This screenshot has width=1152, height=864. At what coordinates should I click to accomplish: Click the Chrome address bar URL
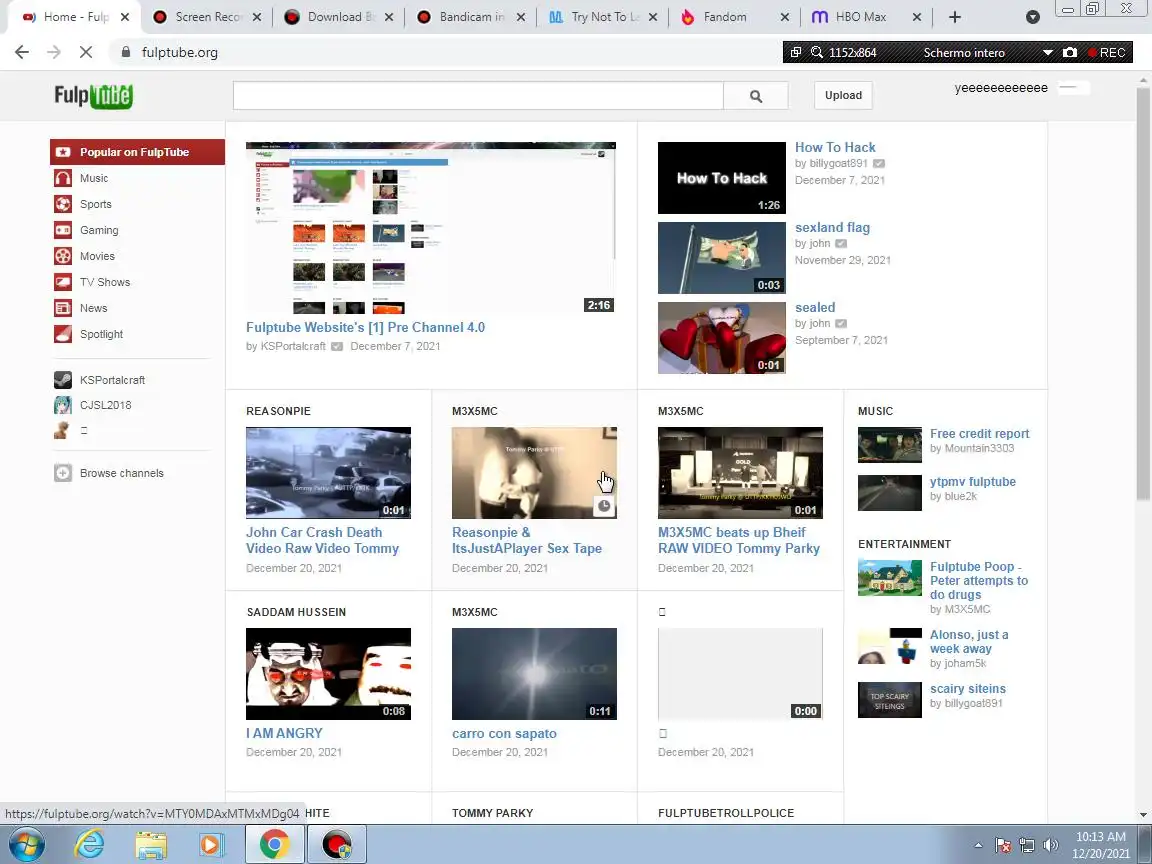point(179,52)
